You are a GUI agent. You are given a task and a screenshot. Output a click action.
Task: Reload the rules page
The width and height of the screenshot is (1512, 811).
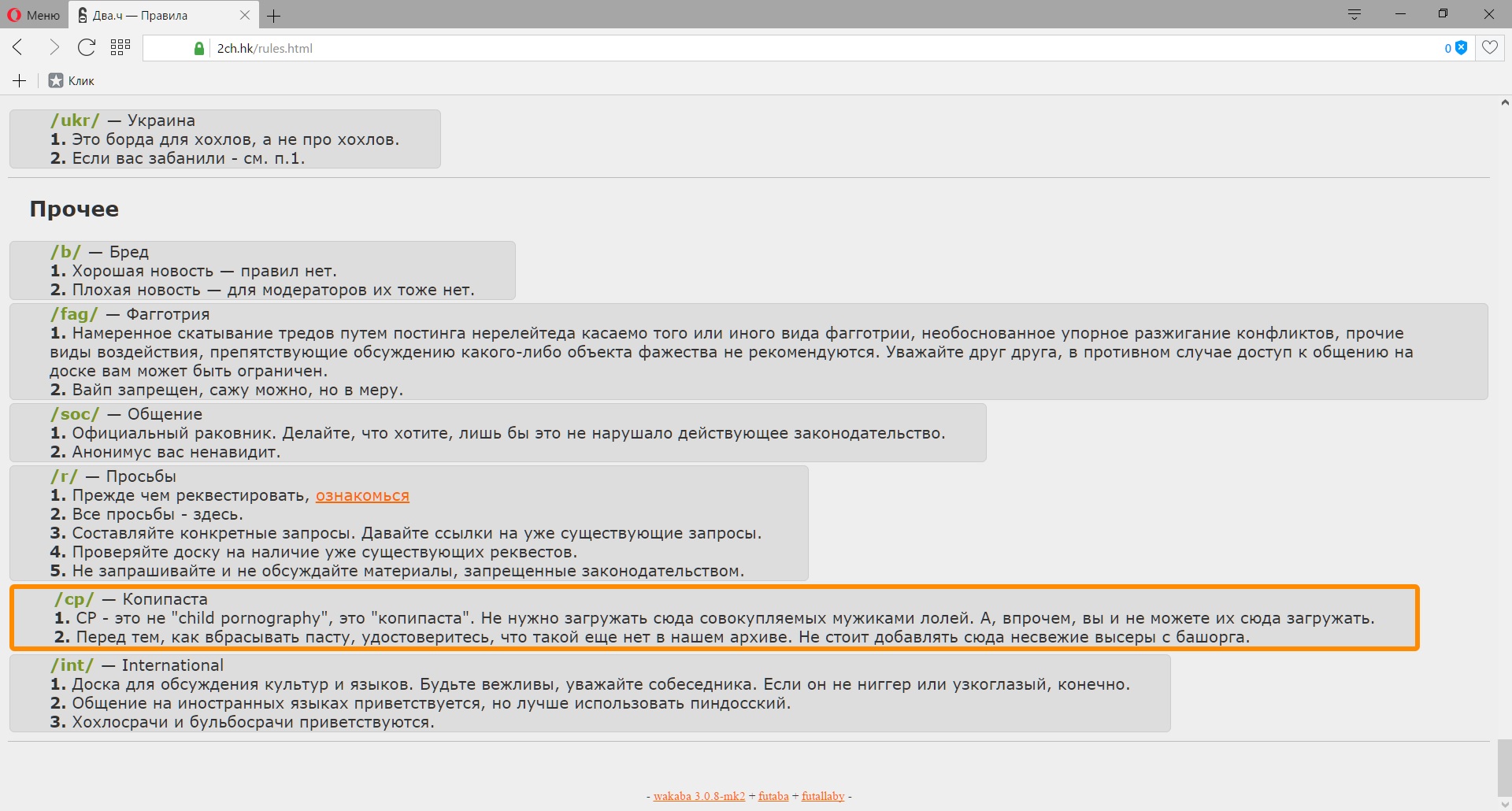87,48
